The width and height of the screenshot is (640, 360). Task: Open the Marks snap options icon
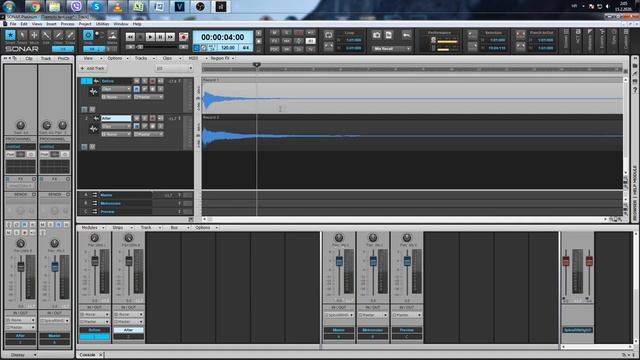click(112, 36)
